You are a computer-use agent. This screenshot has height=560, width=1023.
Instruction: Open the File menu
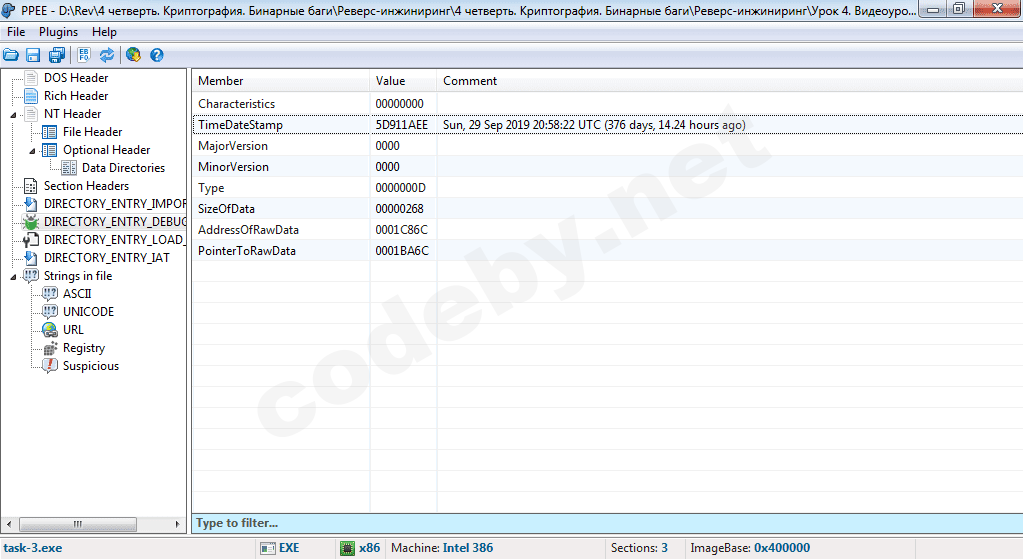16,32
